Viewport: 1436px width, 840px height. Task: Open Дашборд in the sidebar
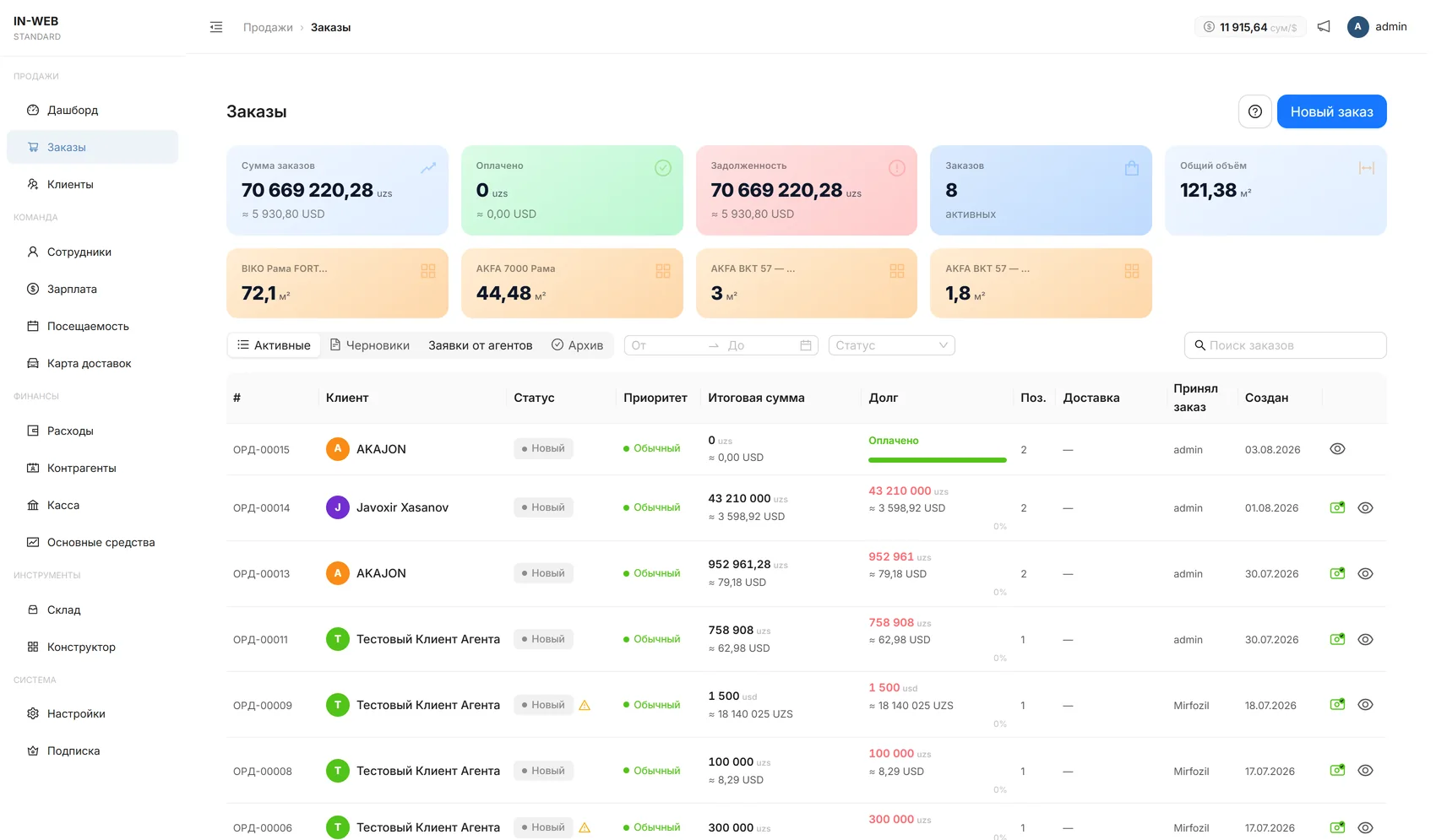coord(92,110)
